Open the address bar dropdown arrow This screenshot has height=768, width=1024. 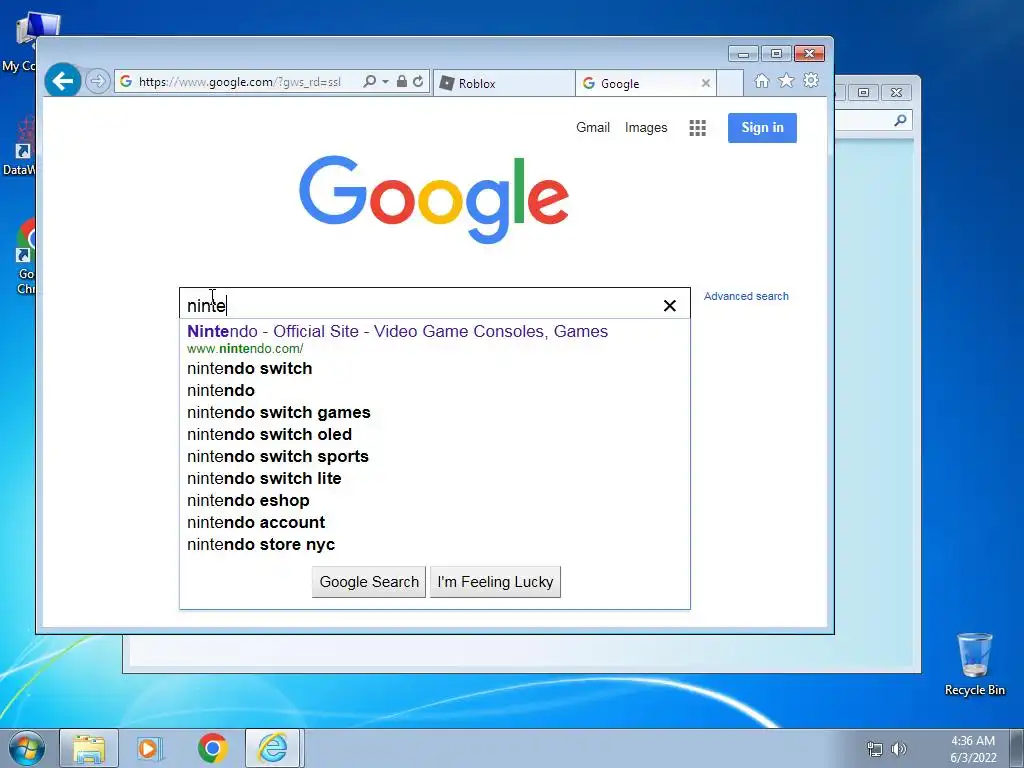[x=385, y=82]
